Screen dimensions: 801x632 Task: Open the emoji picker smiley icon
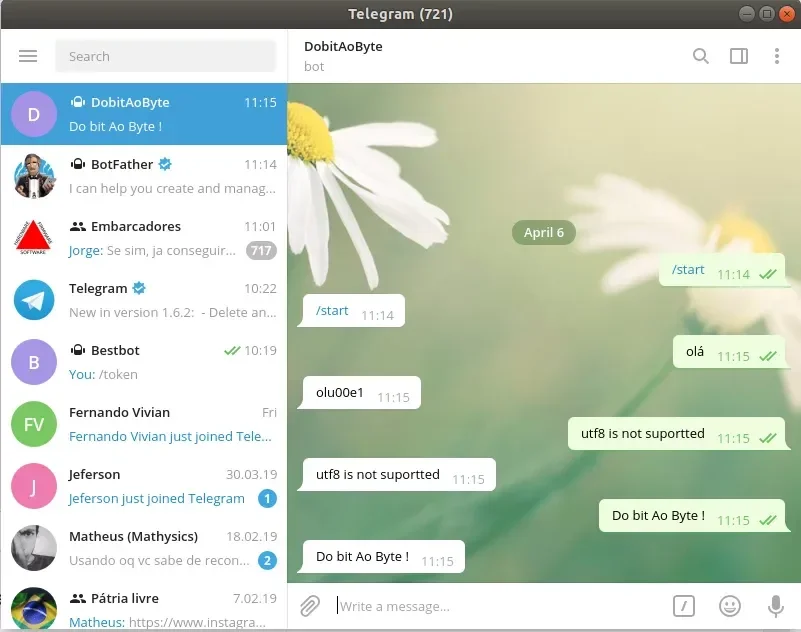[x=729, y=606]
